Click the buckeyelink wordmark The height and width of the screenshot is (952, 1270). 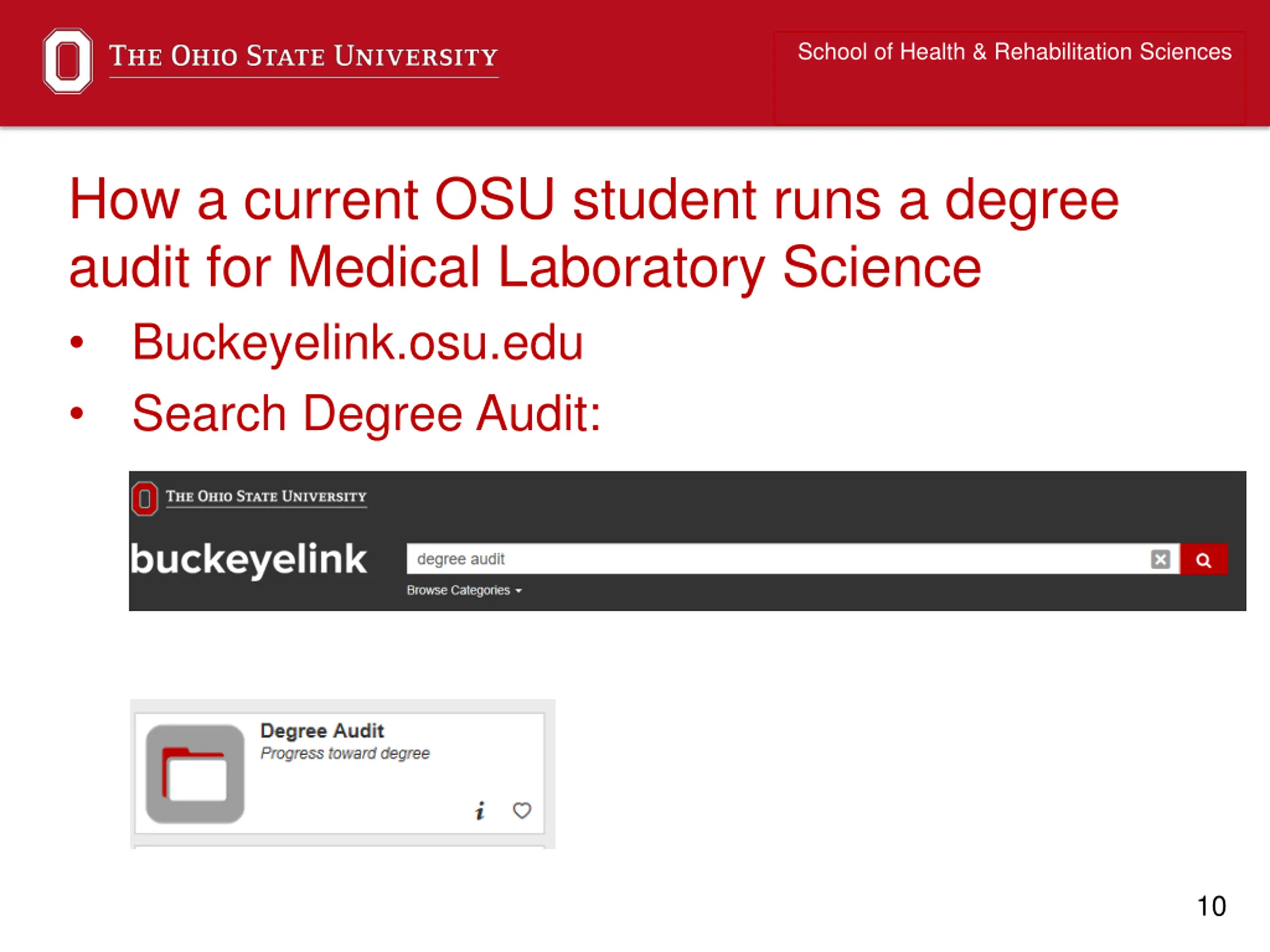[x=248, y=559]
